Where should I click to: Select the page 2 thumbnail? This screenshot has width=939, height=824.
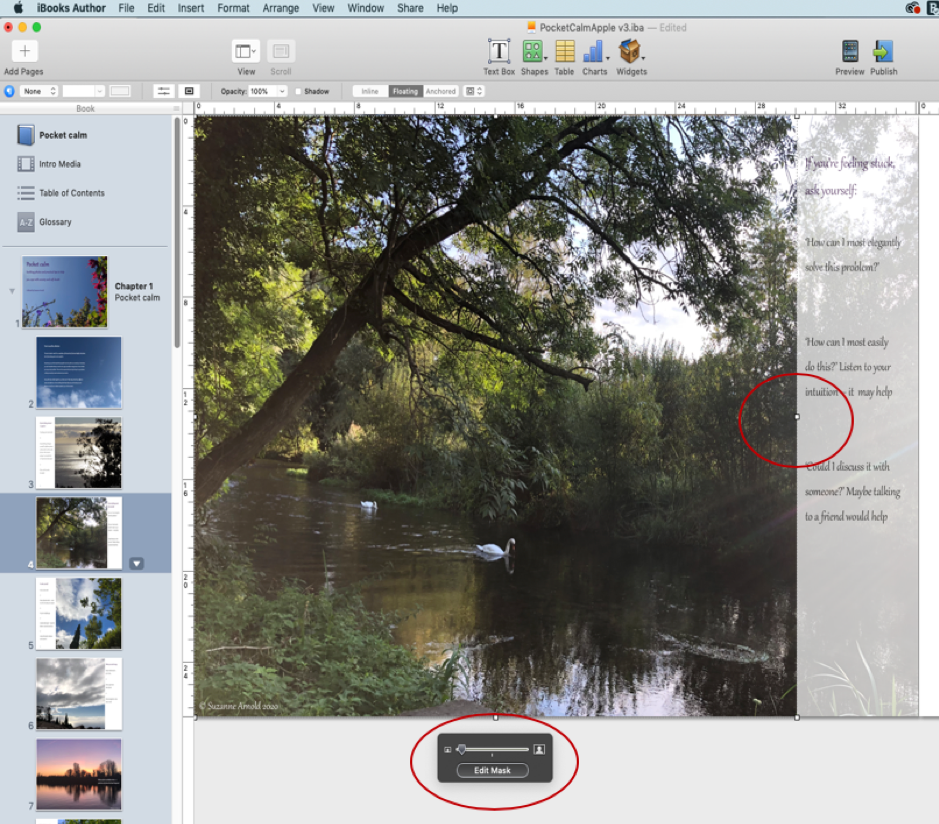(x=78, y=372)
